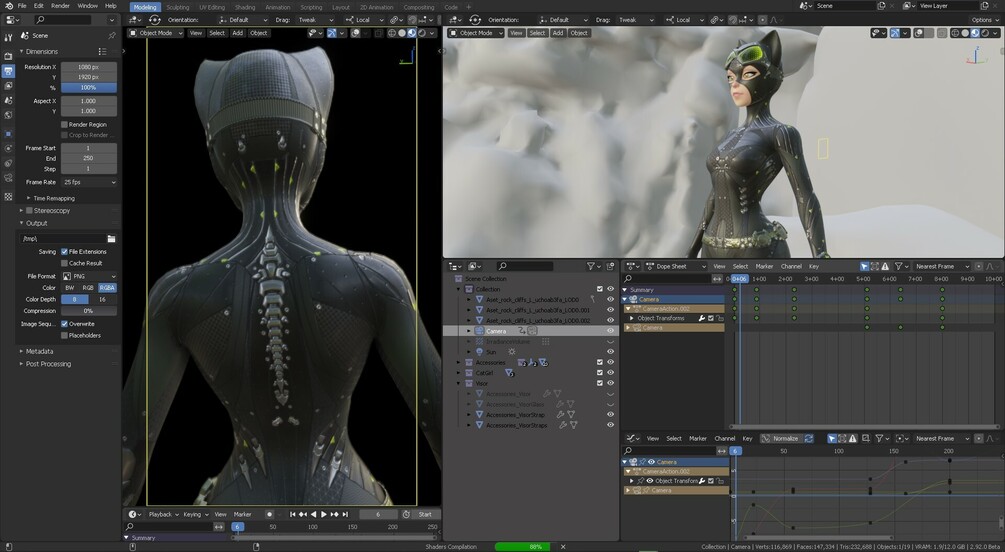The width and height of the screenshot is (1005, 552).
Task: Switch to the Sculpting workspace tab
Action: click(178, 7)
